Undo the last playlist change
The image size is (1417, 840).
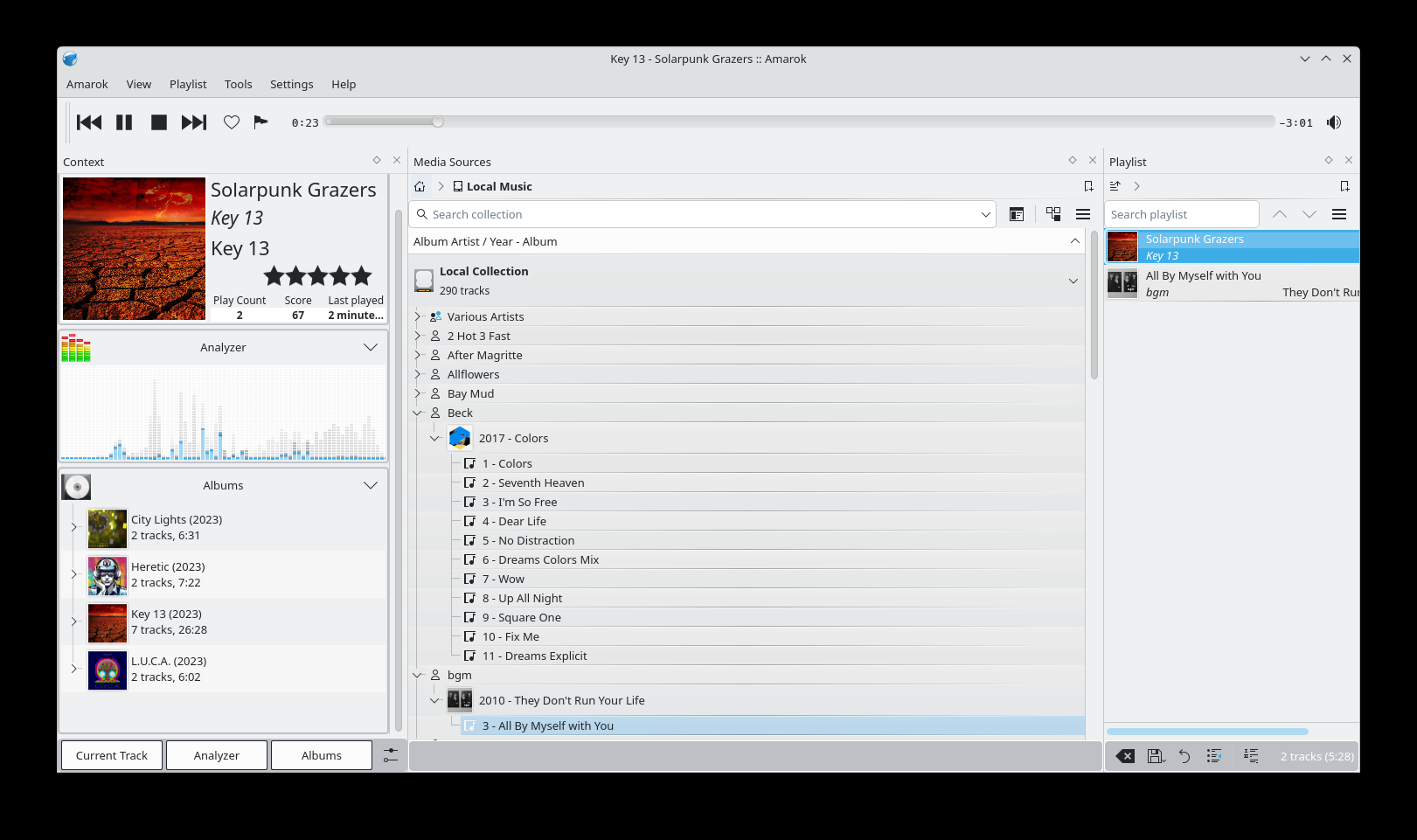point(1184,756)
